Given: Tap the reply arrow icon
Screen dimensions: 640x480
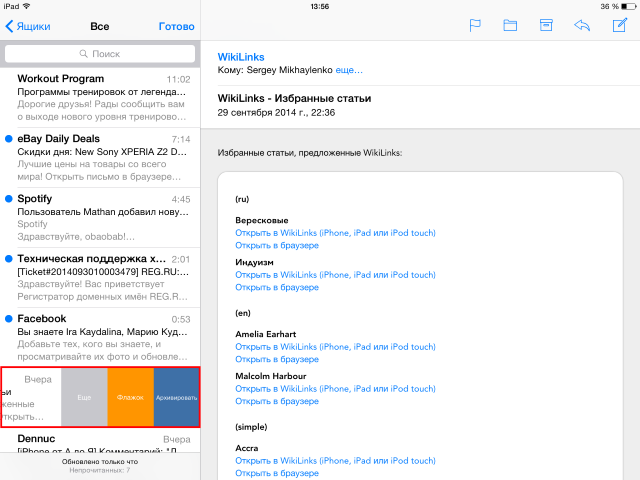Looking at the screenshot, I should tap(582, 26).
